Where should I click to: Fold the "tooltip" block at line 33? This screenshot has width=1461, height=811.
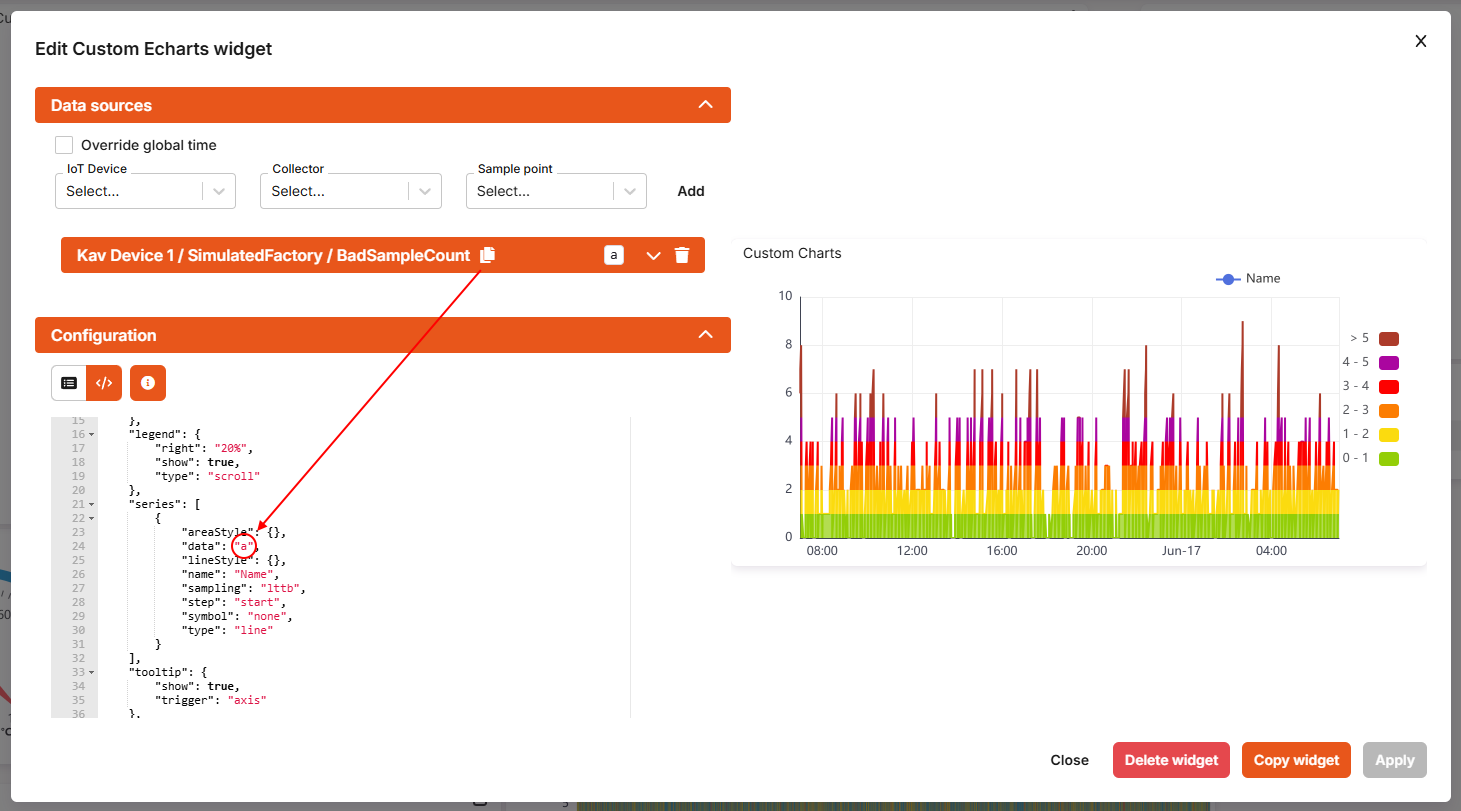pyautogui.click(x=91, y=673)
